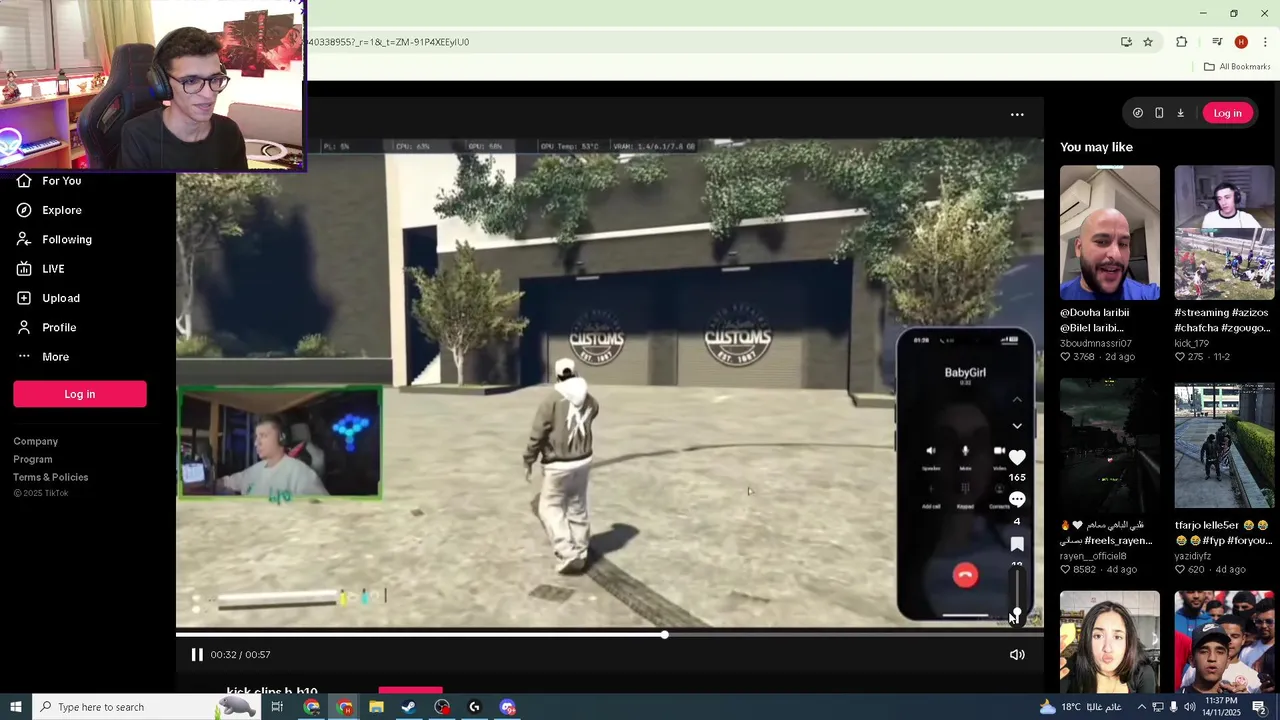Click the top-right Log in button

pyautogui.click(x=1227, y=113)
